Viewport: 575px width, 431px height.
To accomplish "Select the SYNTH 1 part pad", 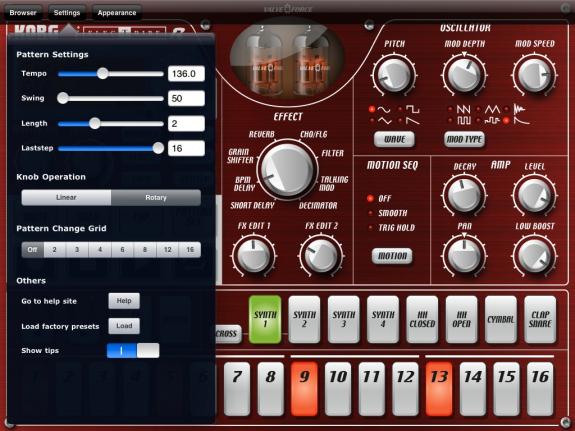I will coord(265,319).
